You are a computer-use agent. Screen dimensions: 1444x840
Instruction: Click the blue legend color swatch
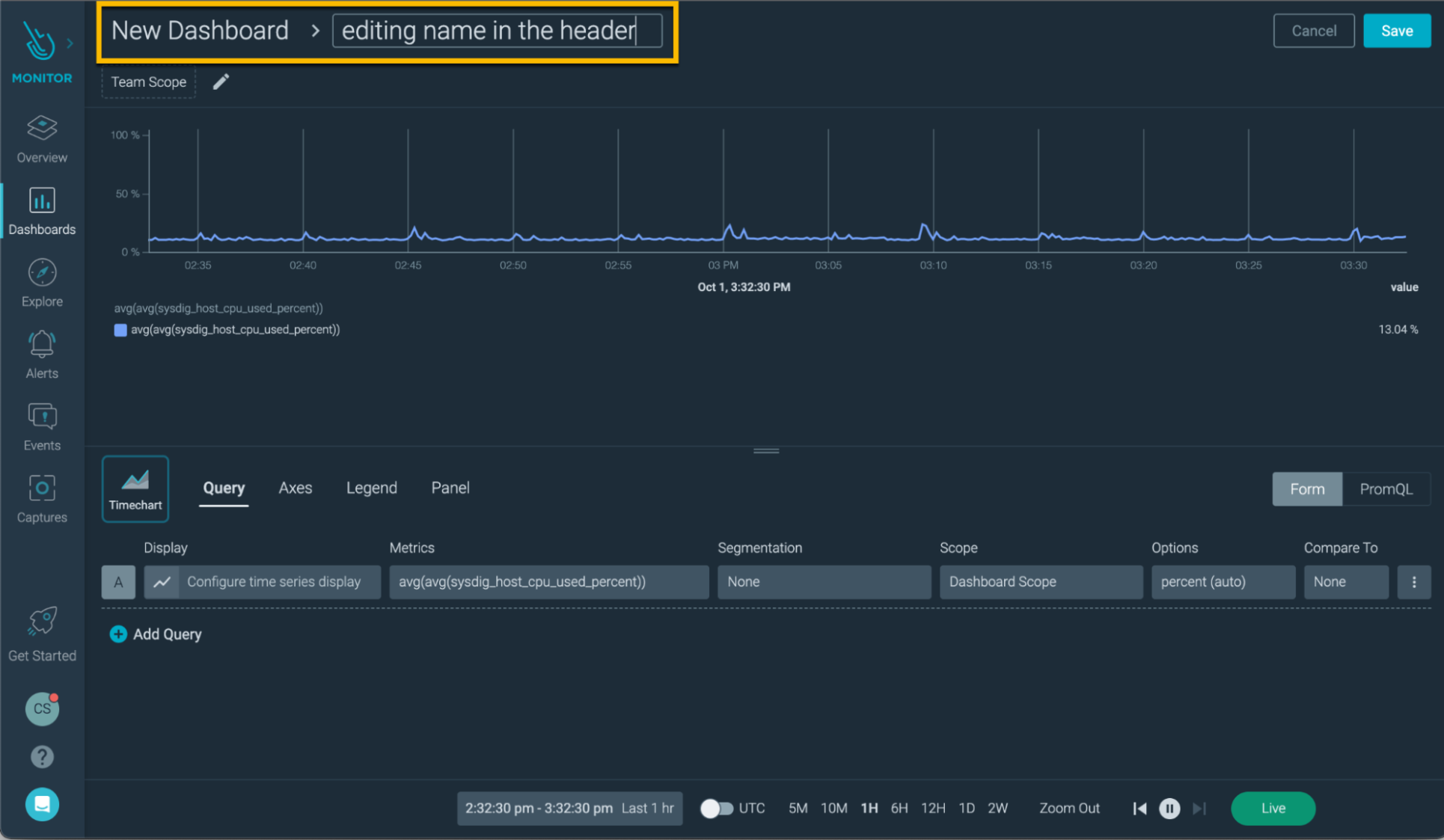(x=120, y=330)
